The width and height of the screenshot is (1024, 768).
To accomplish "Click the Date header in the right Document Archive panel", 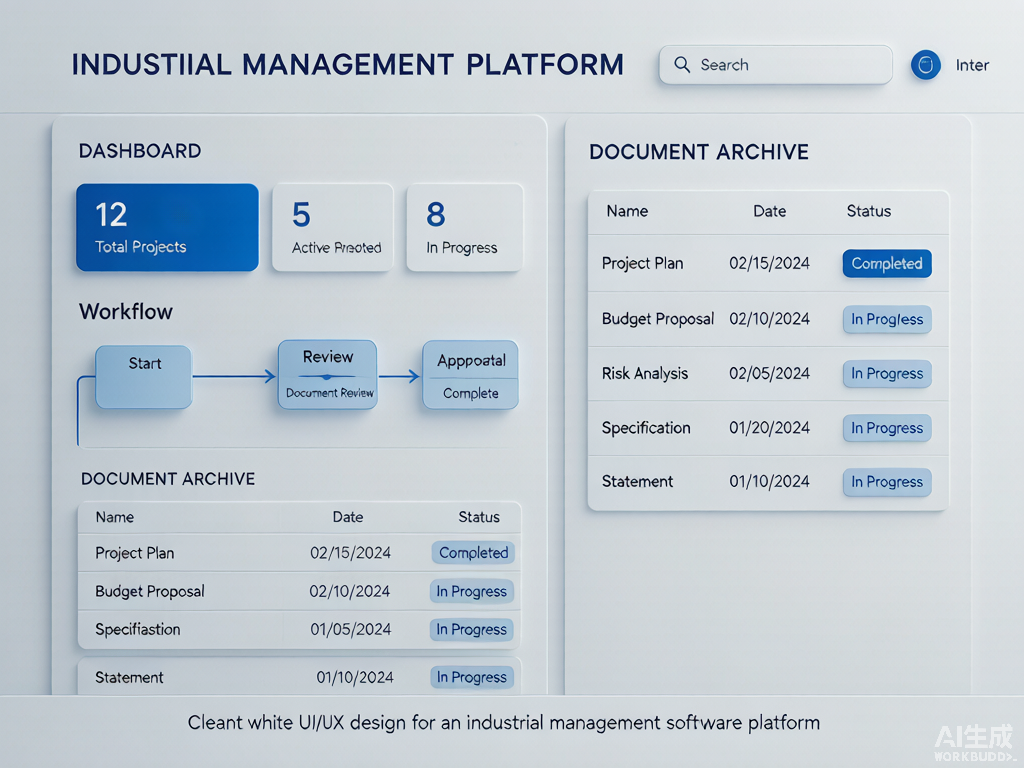I will click(769, 211).
